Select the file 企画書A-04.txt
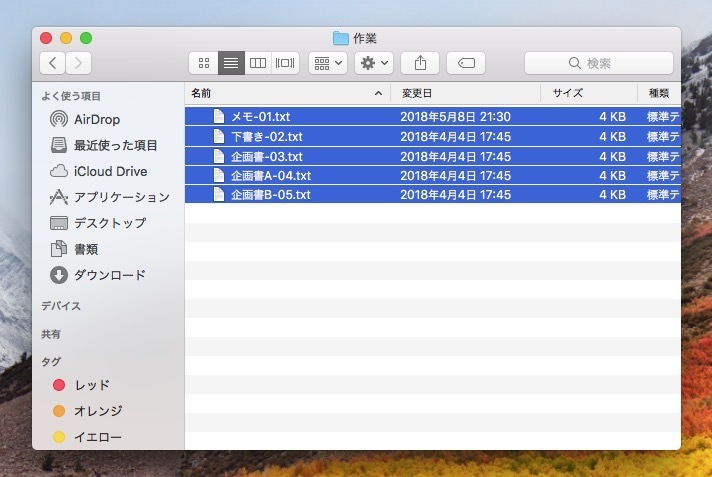Viewport: 712px width, 477px height. (270, 175)
